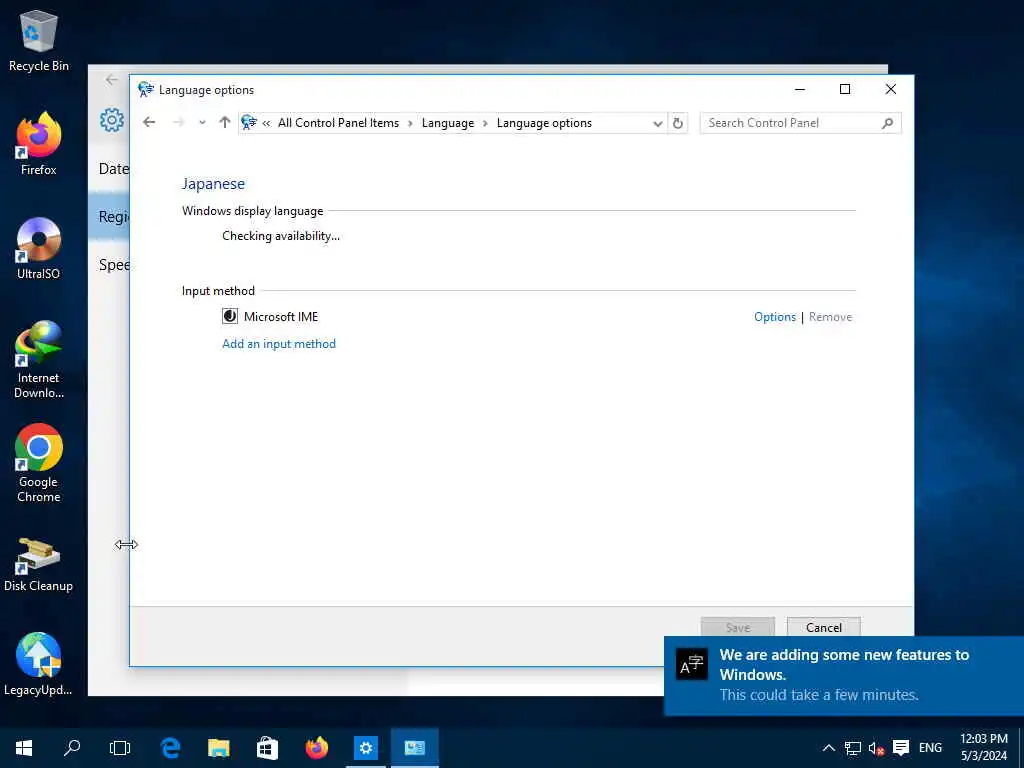This screenshot has width=1024, height=768.
Task: Open File Explorer from the taskbar
Action: pos(219,748)
